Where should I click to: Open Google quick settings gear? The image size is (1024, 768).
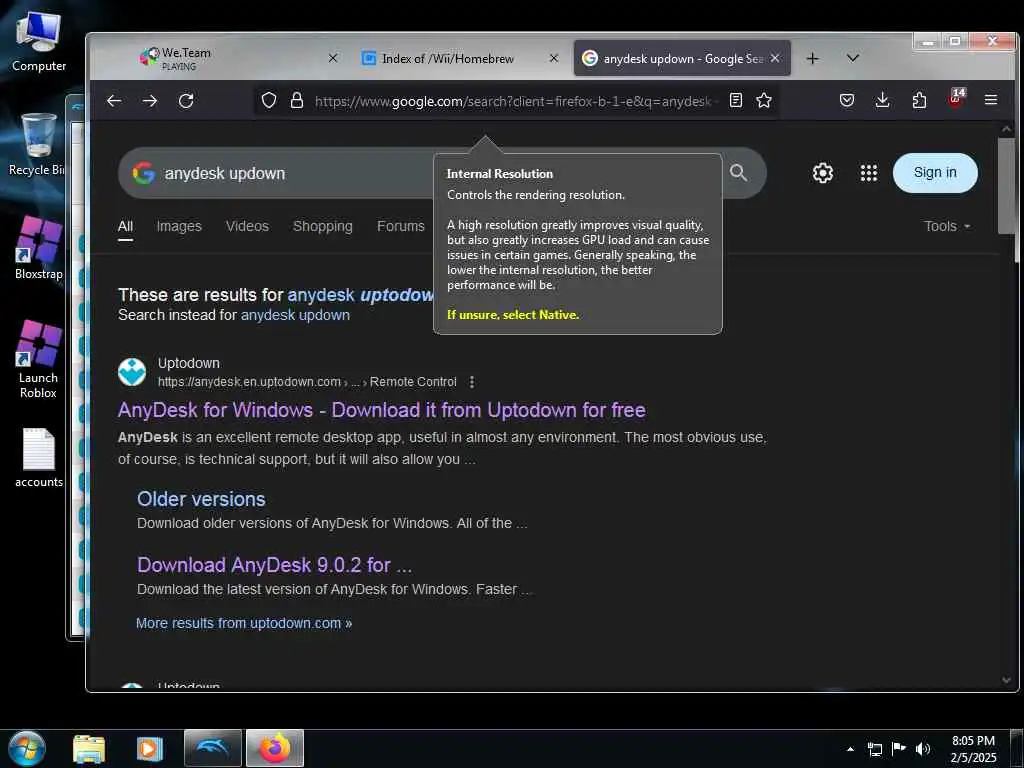(x=823, y=173)
